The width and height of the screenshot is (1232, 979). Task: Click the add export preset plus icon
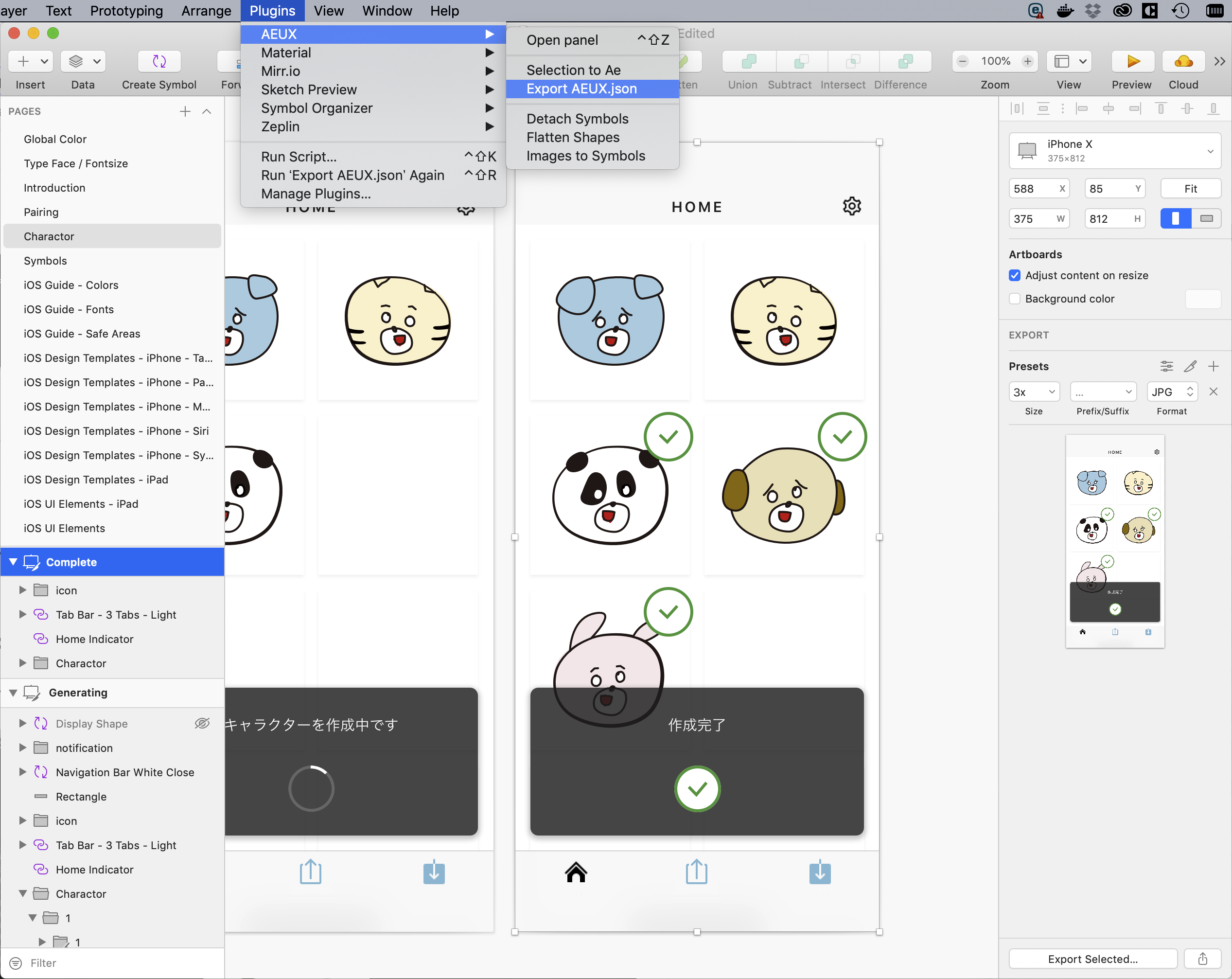(x=1213, y=366)
